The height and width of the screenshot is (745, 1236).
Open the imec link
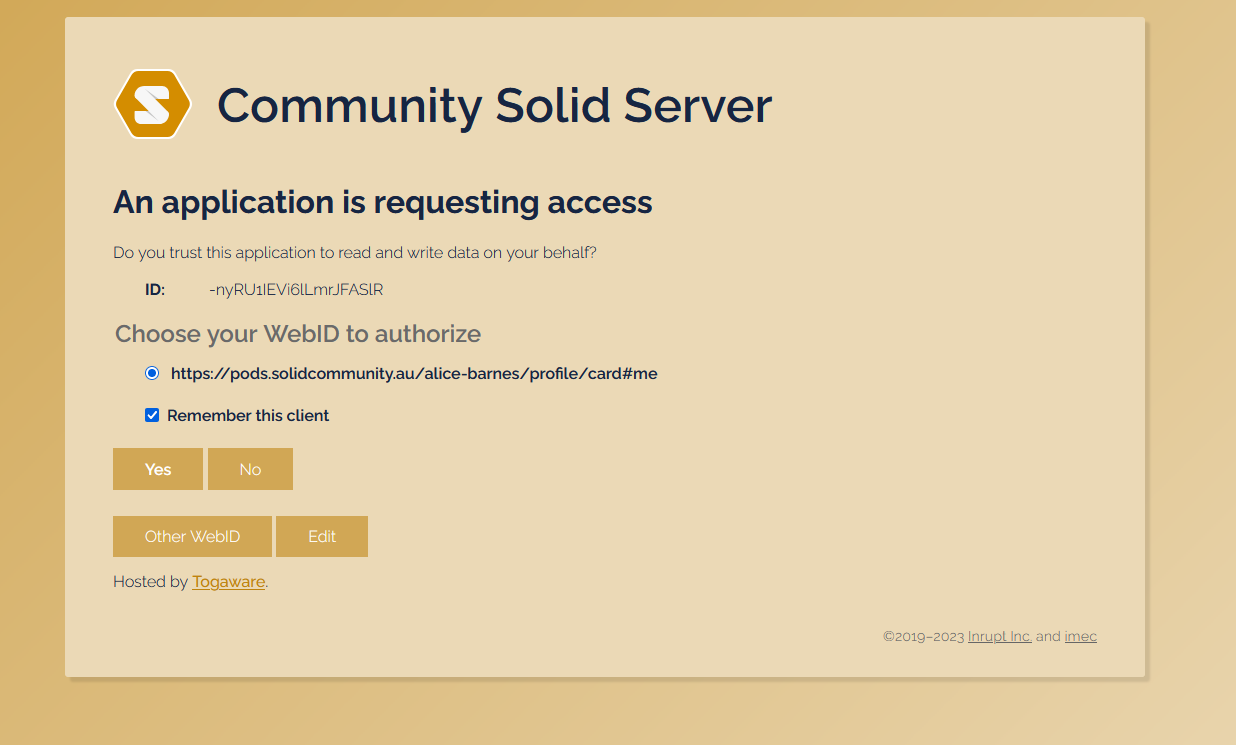pos(1081,636)
